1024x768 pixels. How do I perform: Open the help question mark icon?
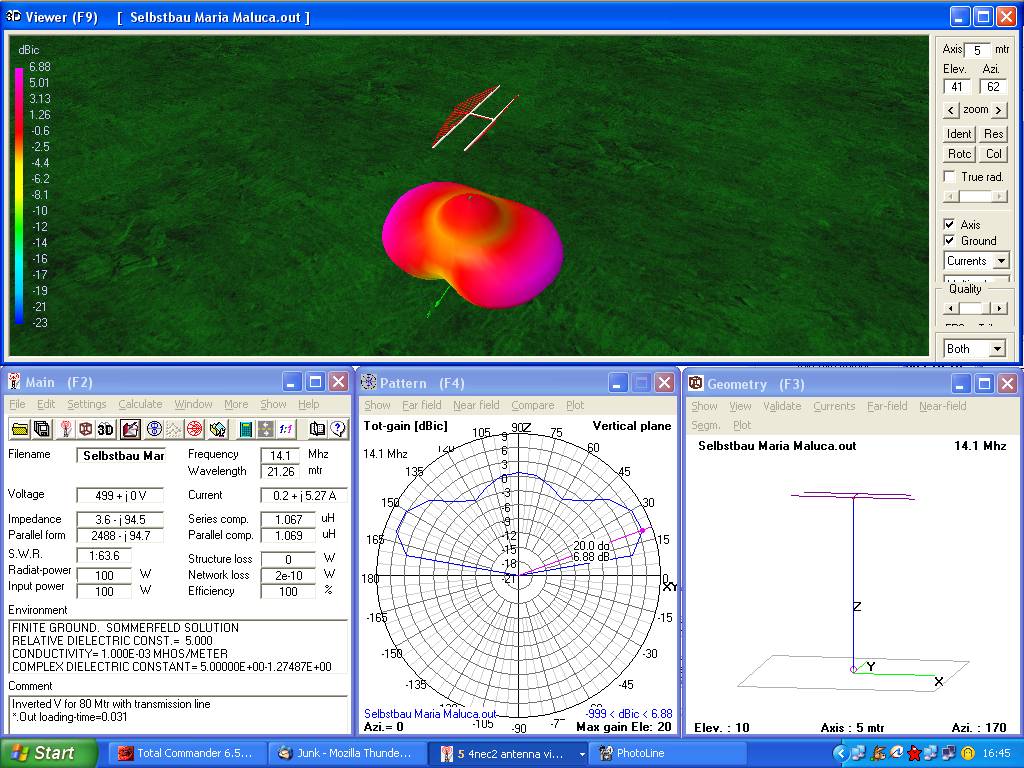[338, 429]
